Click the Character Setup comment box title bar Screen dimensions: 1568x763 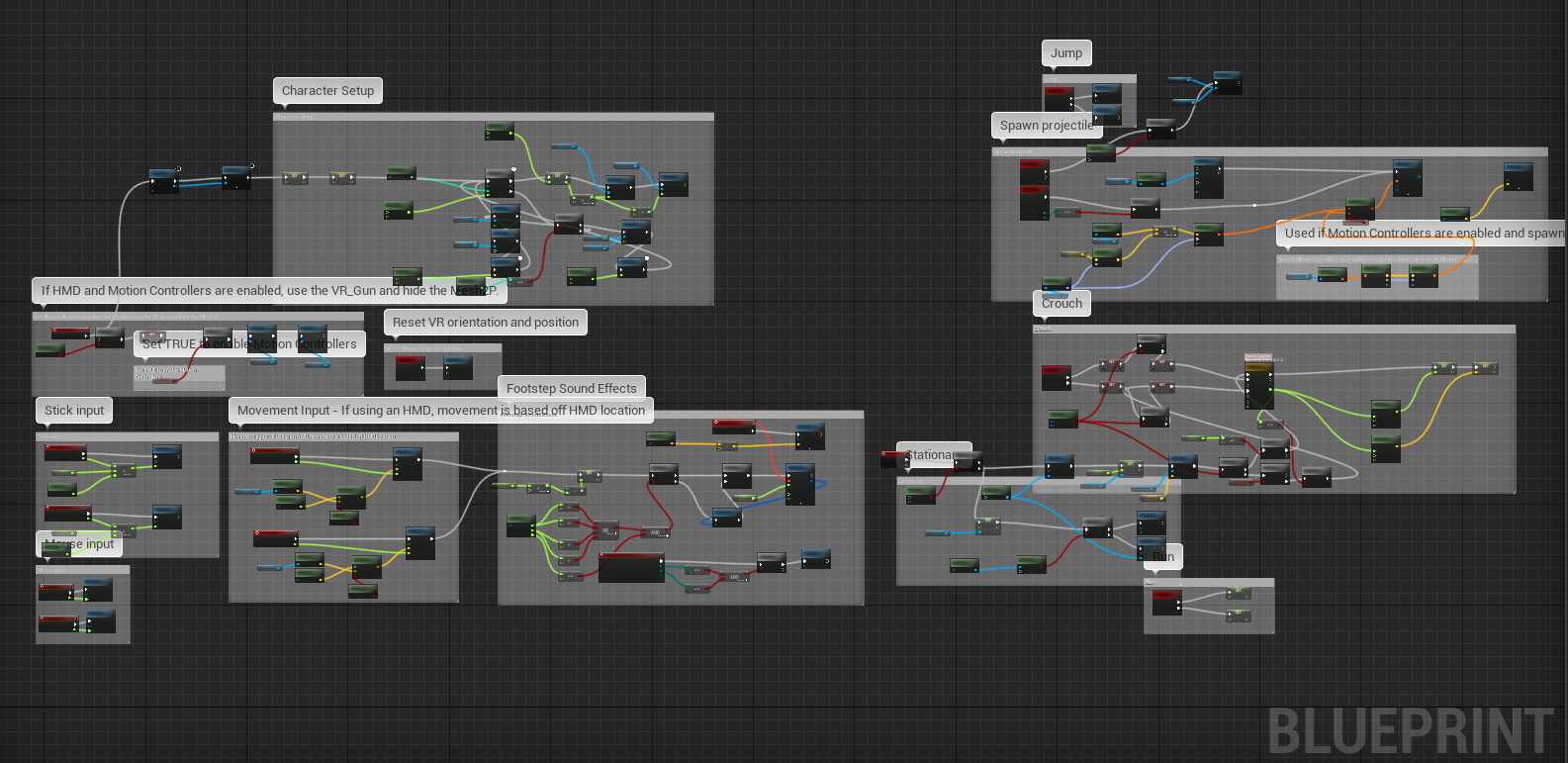[x=493, y=117]
